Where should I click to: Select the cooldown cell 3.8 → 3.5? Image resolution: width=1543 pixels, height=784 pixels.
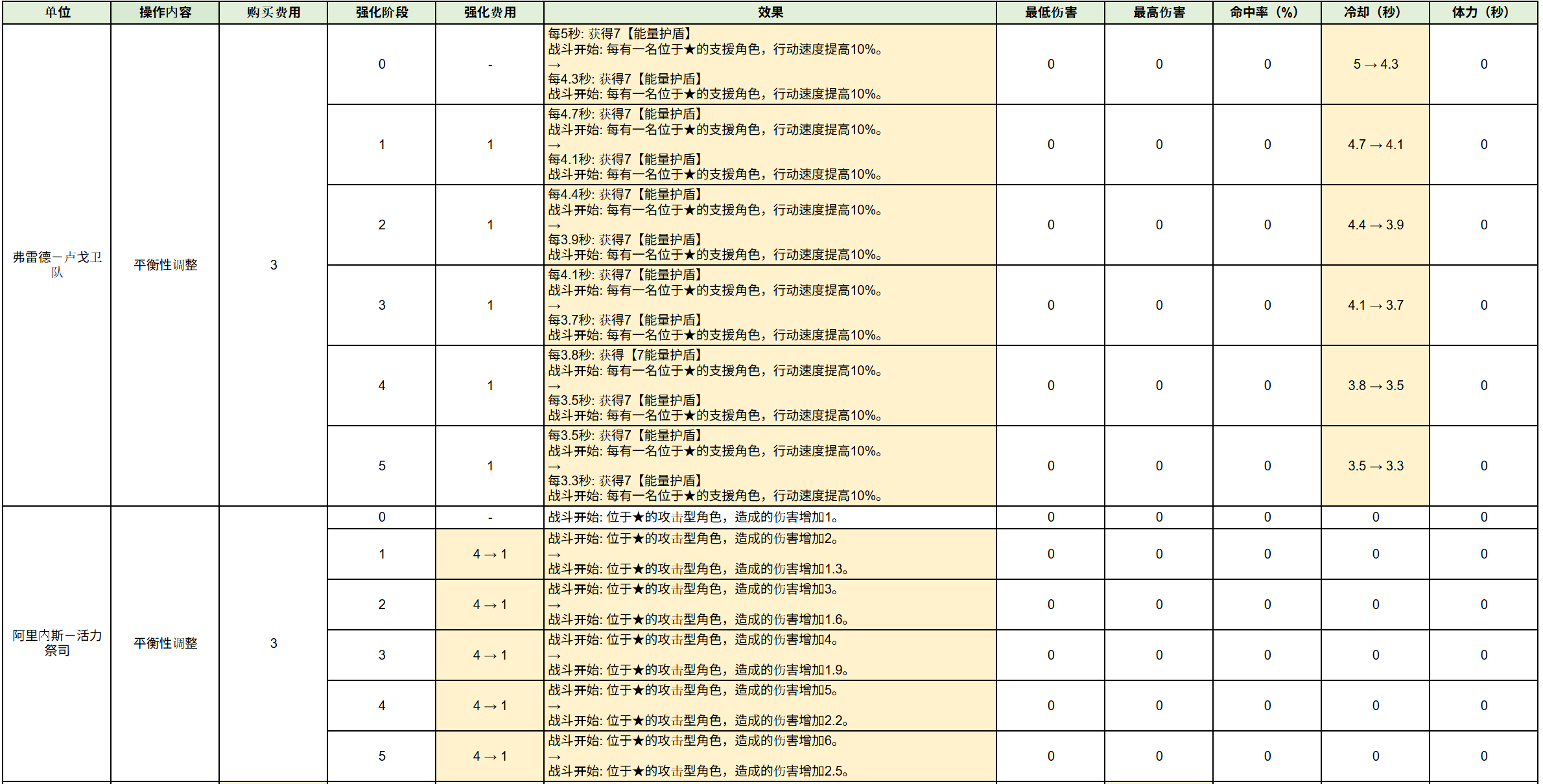pyautogui.click(x=1376, y=386)
